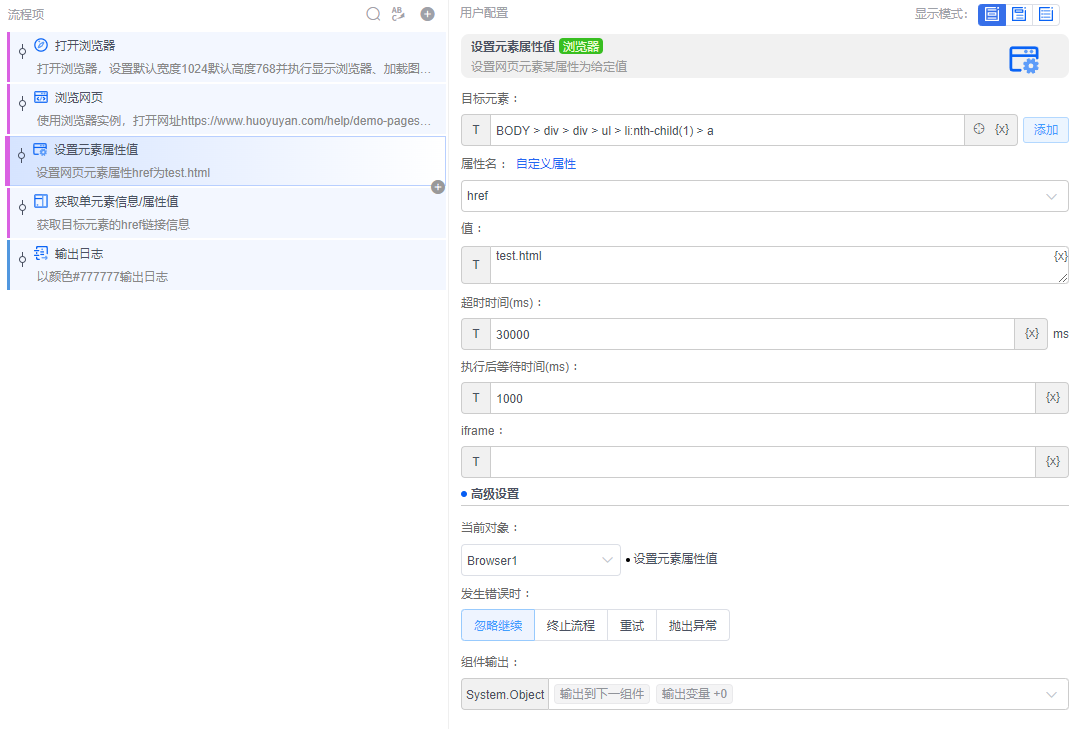This screenshot has height=729, width=1080.
Task: Switch to the third display mode
Action: tap(1046, 14)
